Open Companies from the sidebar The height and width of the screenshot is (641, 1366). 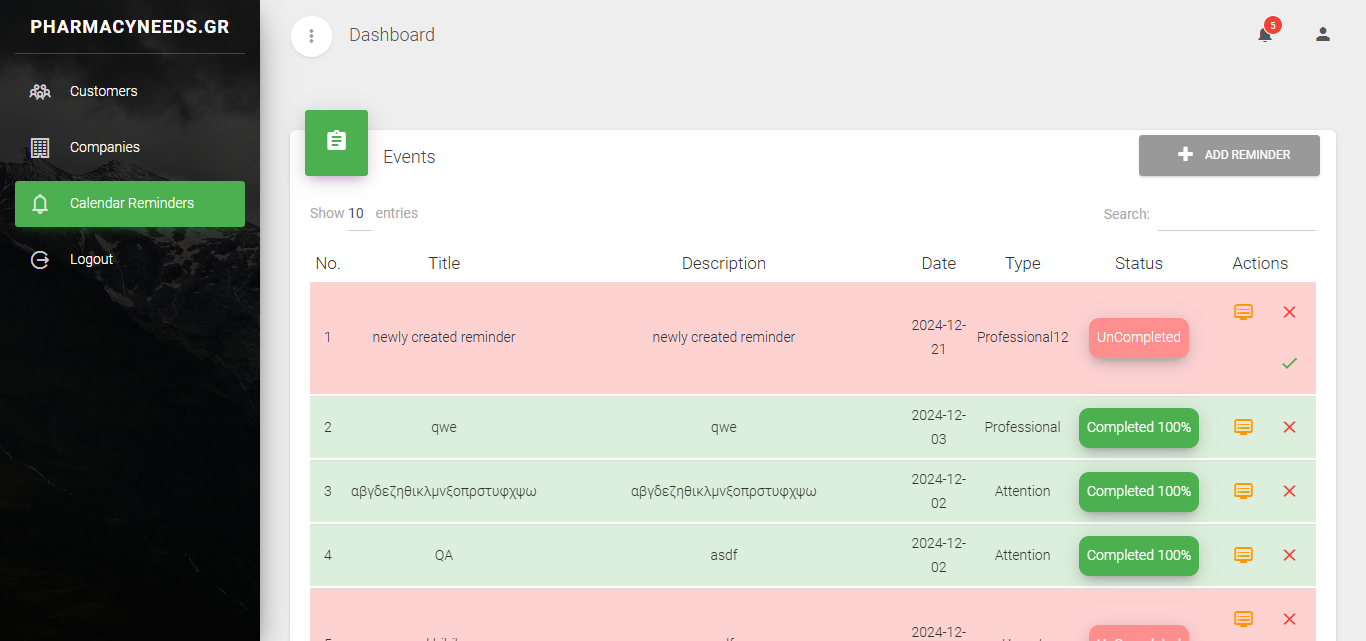tap(104, 147)
